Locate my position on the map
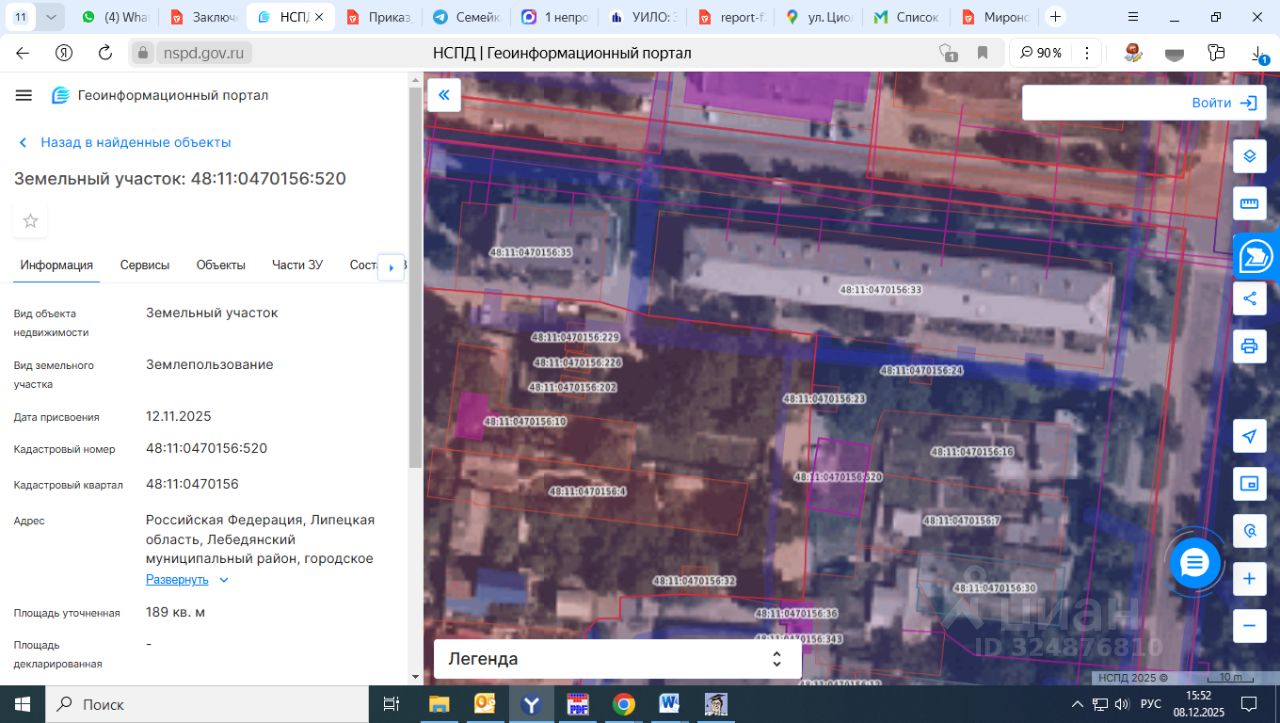Image resolution: width=1280 pixels, height=723 pixels. 1249,436
